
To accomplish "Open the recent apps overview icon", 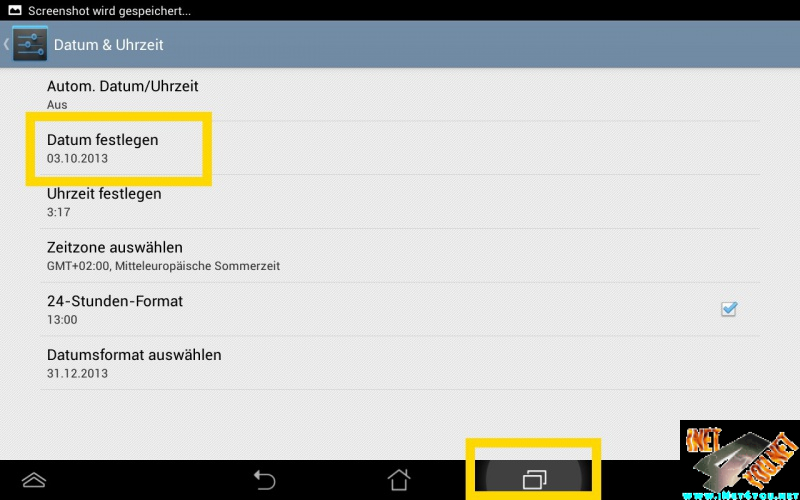I will (535, 480).
